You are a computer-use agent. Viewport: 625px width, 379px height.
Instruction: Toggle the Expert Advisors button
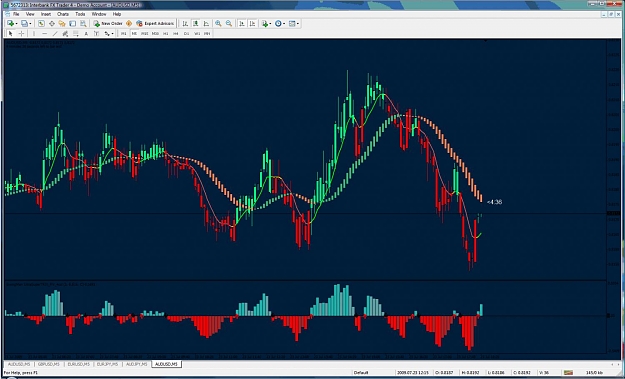click(155, 24)
